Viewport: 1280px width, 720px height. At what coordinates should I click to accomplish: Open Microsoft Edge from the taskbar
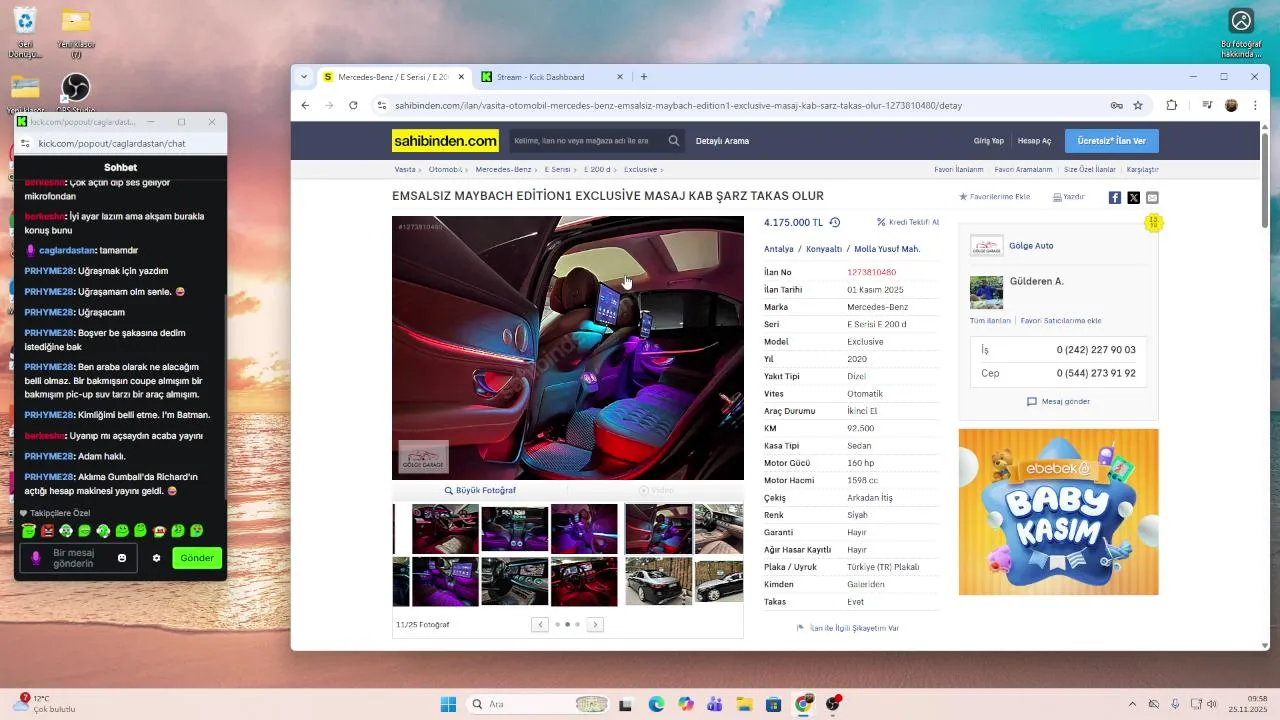click(x=656, y=704)
